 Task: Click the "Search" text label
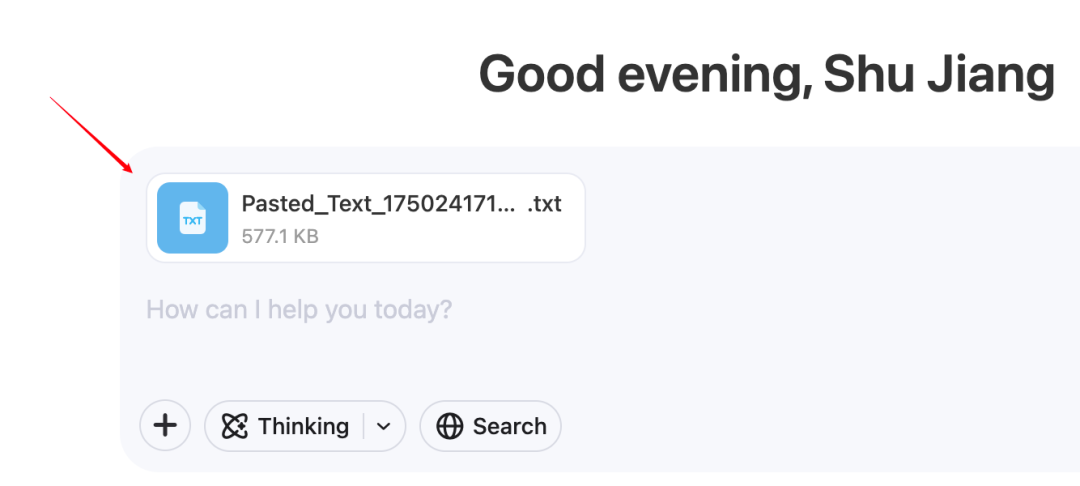[x=509, y=427]
